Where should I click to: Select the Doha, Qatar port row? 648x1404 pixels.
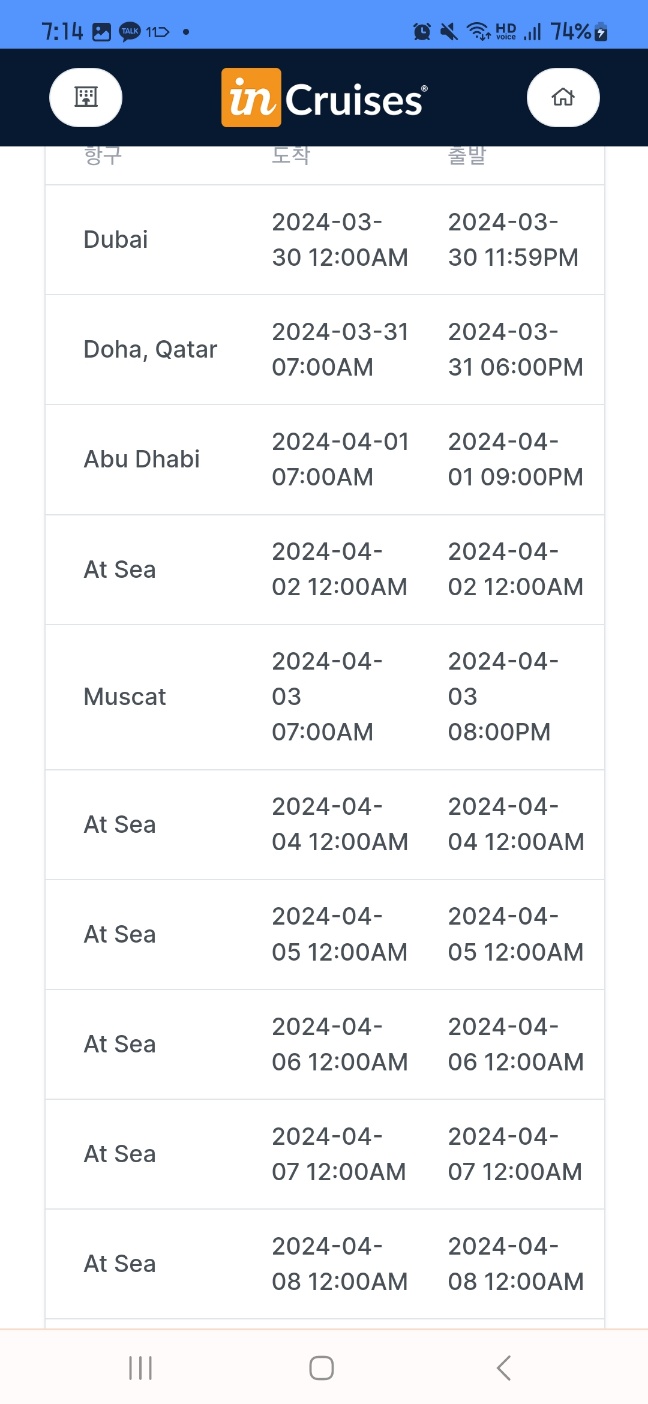click(x=325, y=350)
